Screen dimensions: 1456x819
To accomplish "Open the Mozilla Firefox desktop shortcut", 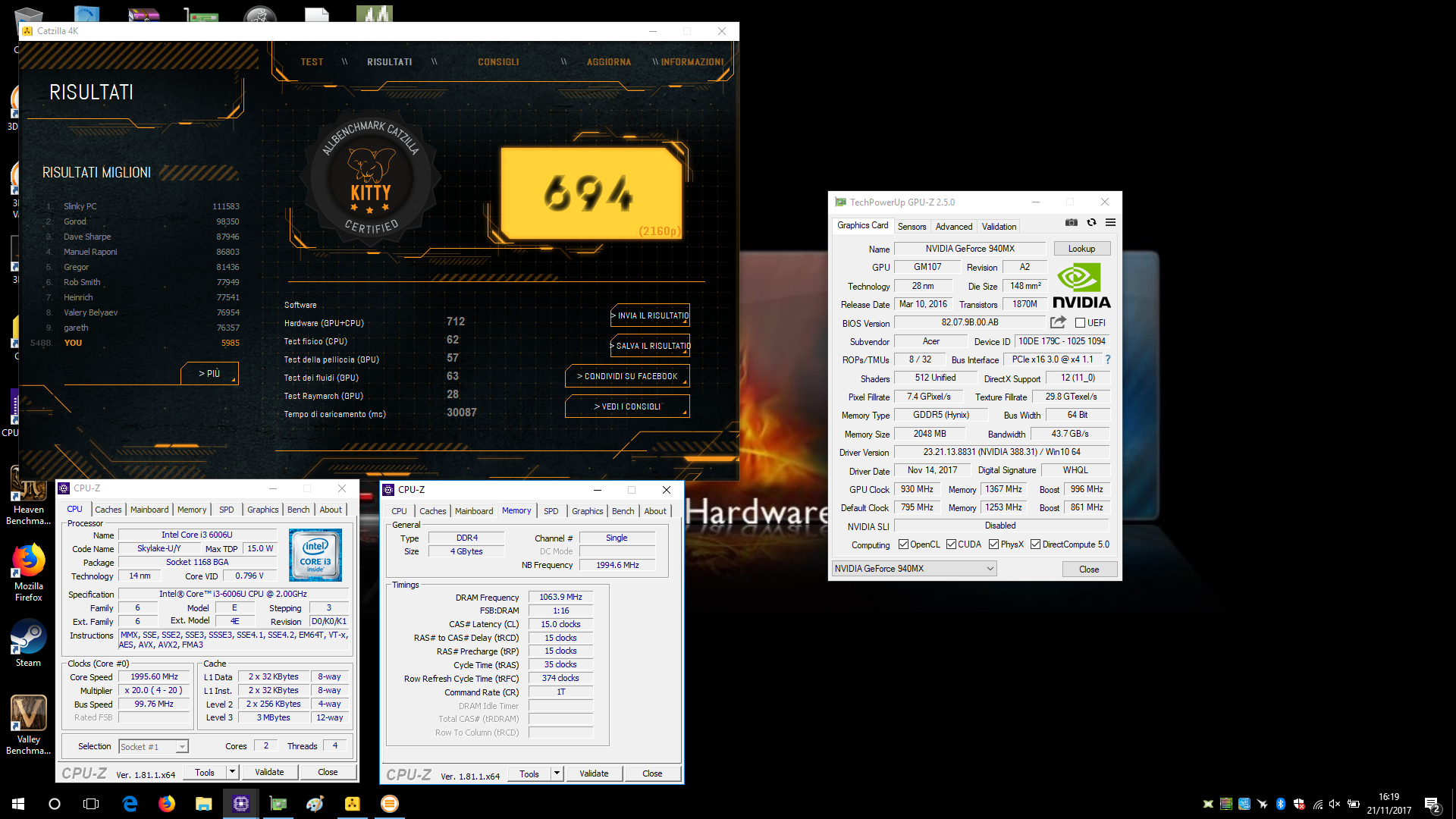I will (x=28, y=573).
